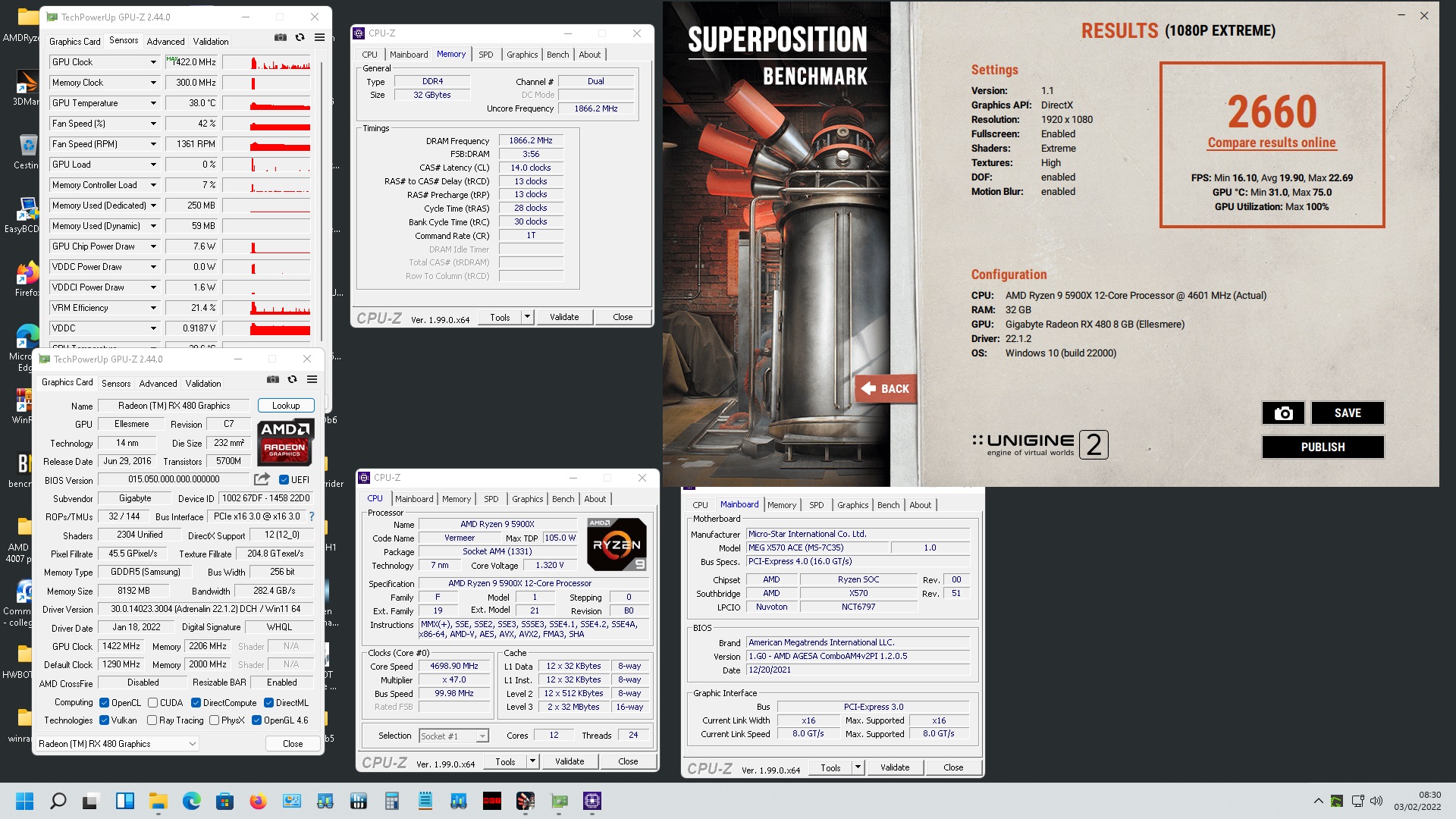Click the volume icon in system tray
Viewport: 1456px width, 819px height.
click(1376, 801)
